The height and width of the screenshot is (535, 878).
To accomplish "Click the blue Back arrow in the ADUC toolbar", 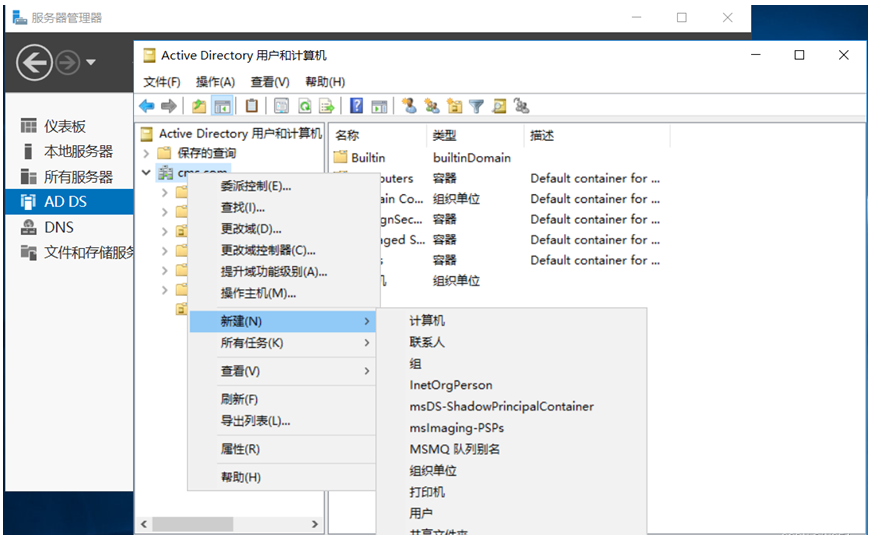I will [x=147, y=106].
